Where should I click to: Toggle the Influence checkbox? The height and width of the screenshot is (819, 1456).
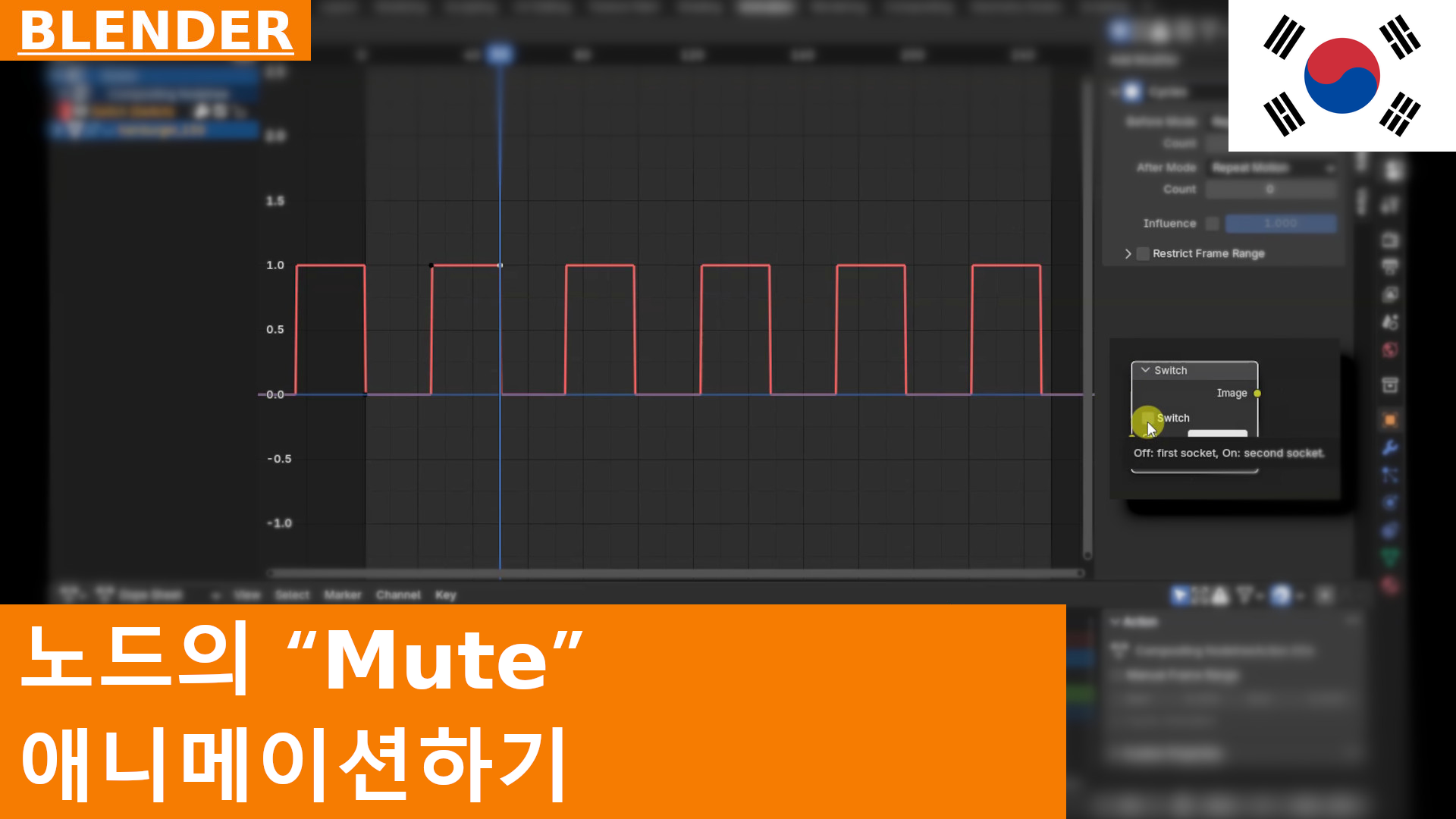(x=1213, y=224)
